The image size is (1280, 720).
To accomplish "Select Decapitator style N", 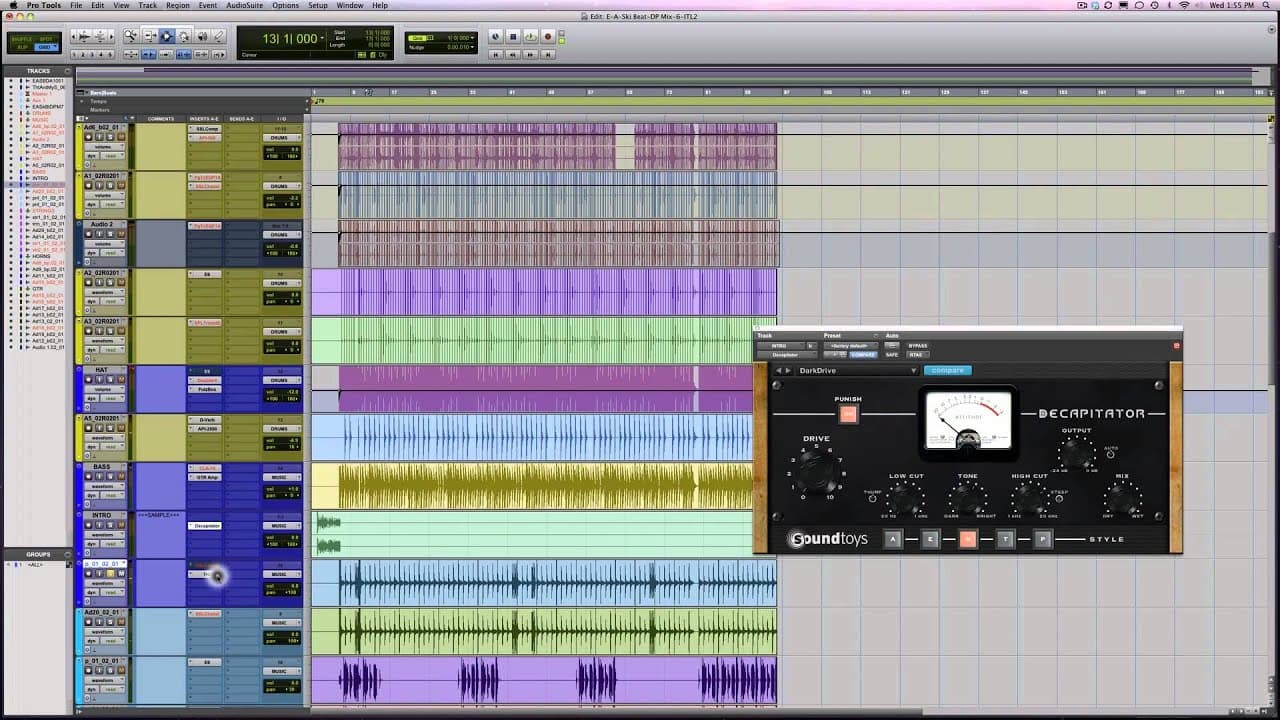I will click(x=967, y=540).
